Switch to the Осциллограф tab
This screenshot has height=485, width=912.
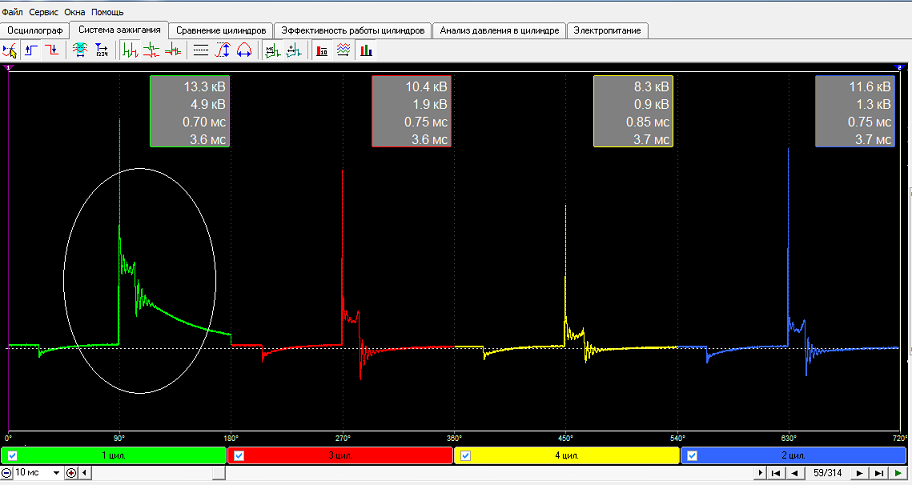pyautogui.click(x=35, y=30)
